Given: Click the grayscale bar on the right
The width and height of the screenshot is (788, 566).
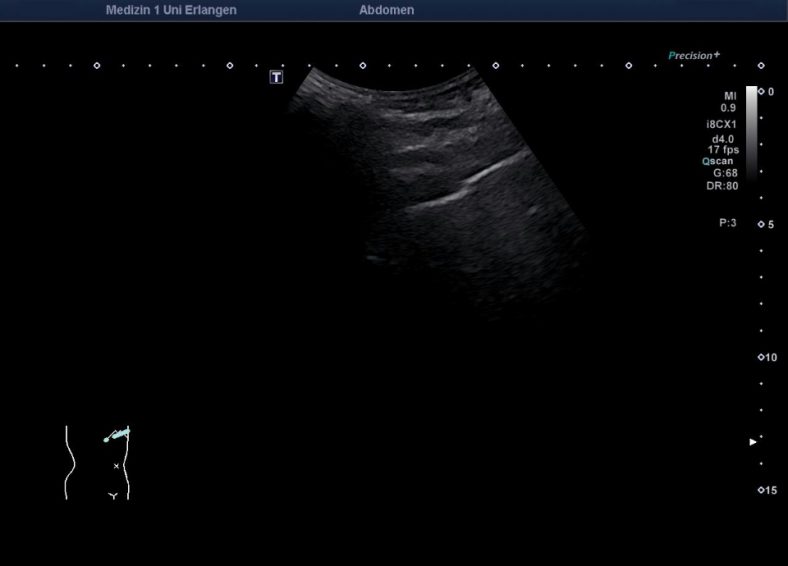Looking at the screenshot, I should click(x=751, y=130).
